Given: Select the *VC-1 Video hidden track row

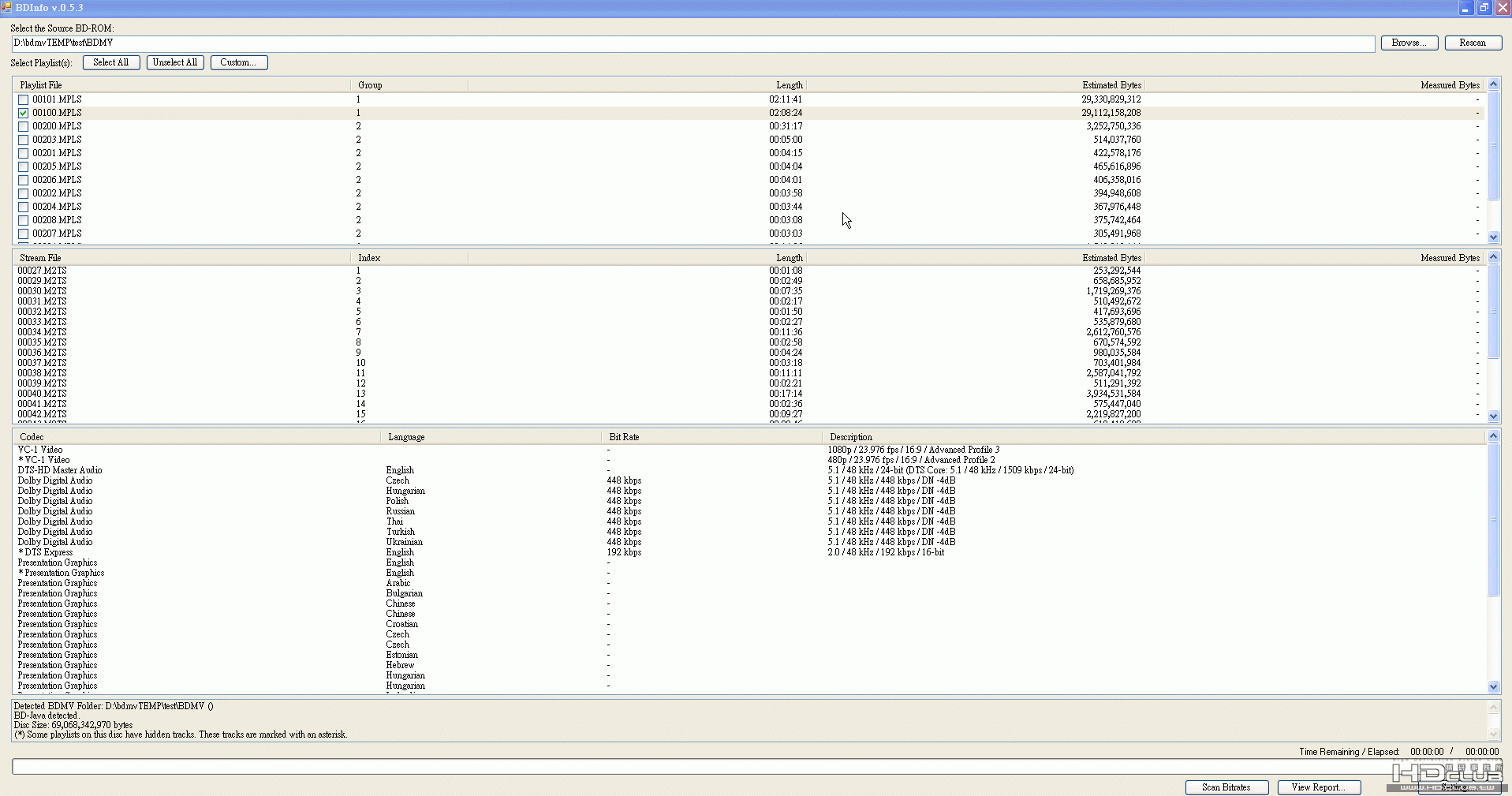Looking at the screenshot, I should [x=749, y=460].
